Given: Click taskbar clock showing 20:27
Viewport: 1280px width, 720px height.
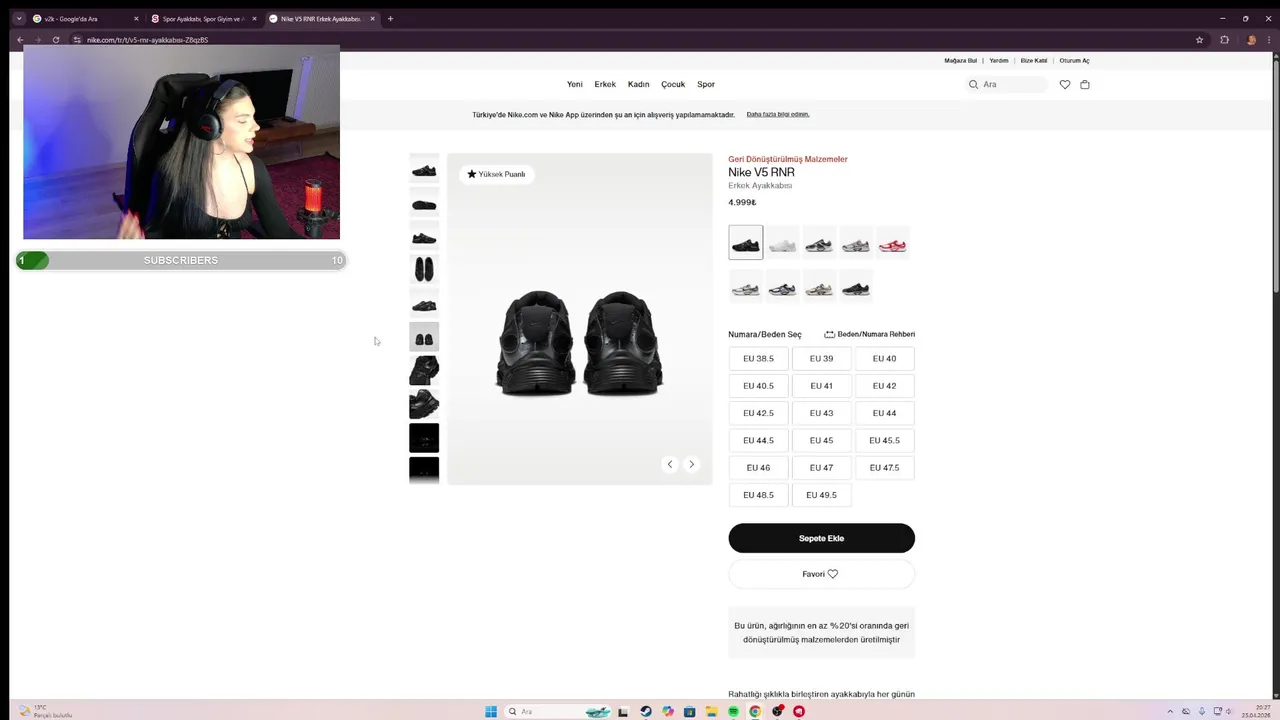Looking at the screenshot, I should tap(1257, 711).
